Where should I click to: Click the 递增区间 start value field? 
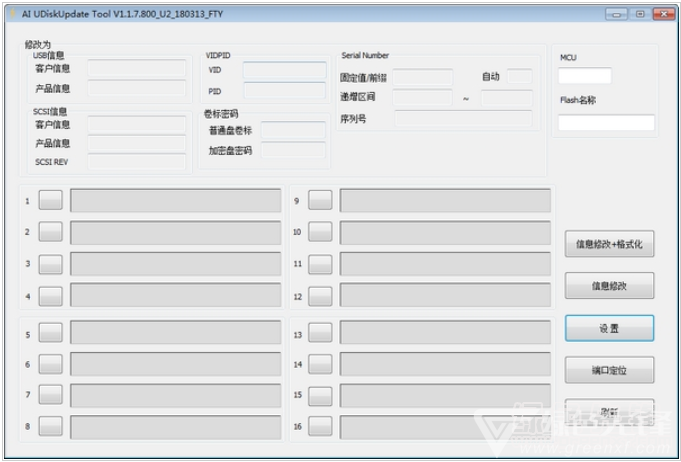(423, 98)
